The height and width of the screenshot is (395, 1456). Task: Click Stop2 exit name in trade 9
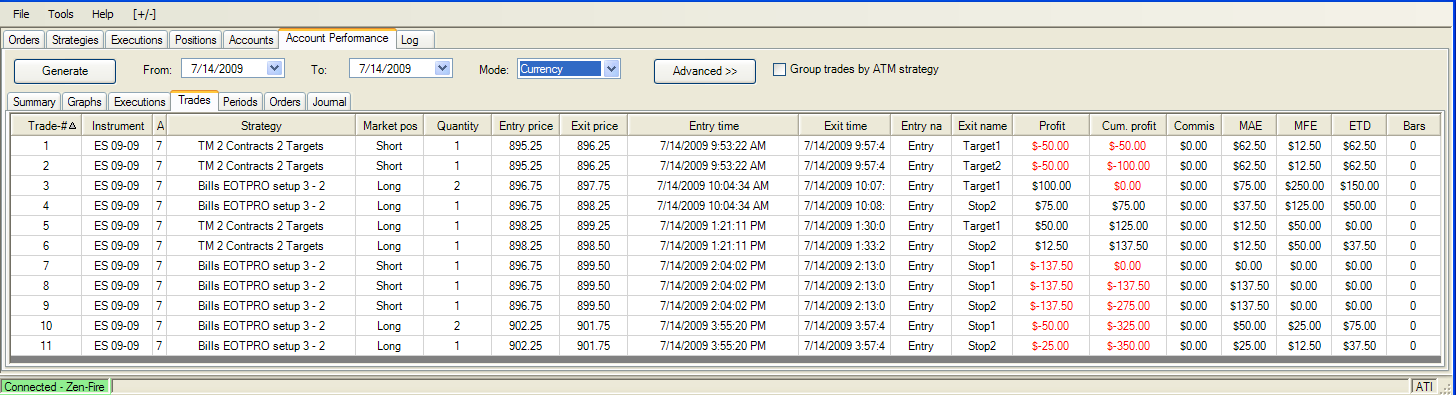click(982, 306)
